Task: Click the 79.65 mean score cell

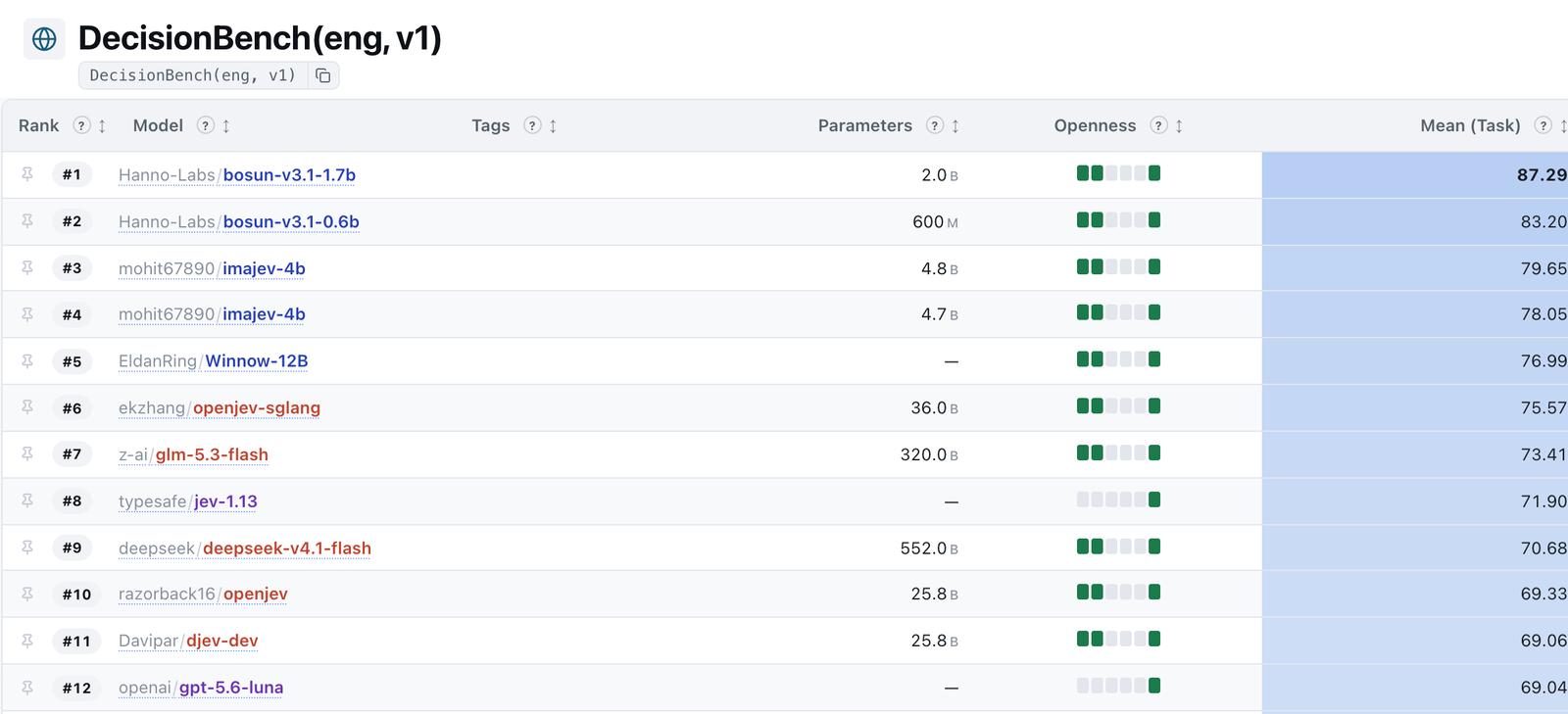Action: tap(1415, 268)
